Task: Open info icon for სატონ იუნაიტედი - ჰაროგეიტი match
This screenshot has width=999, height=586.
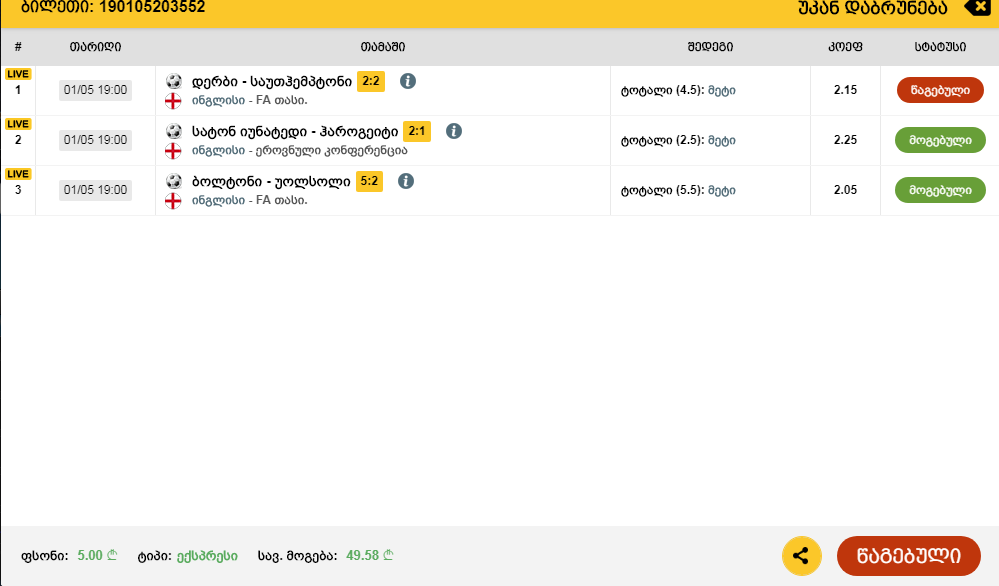Action: [454, 131]
